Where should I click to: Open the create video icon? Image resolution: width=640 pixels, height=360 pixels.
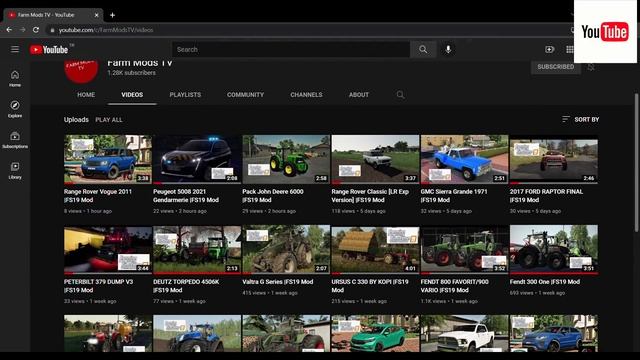coord(549,49)
